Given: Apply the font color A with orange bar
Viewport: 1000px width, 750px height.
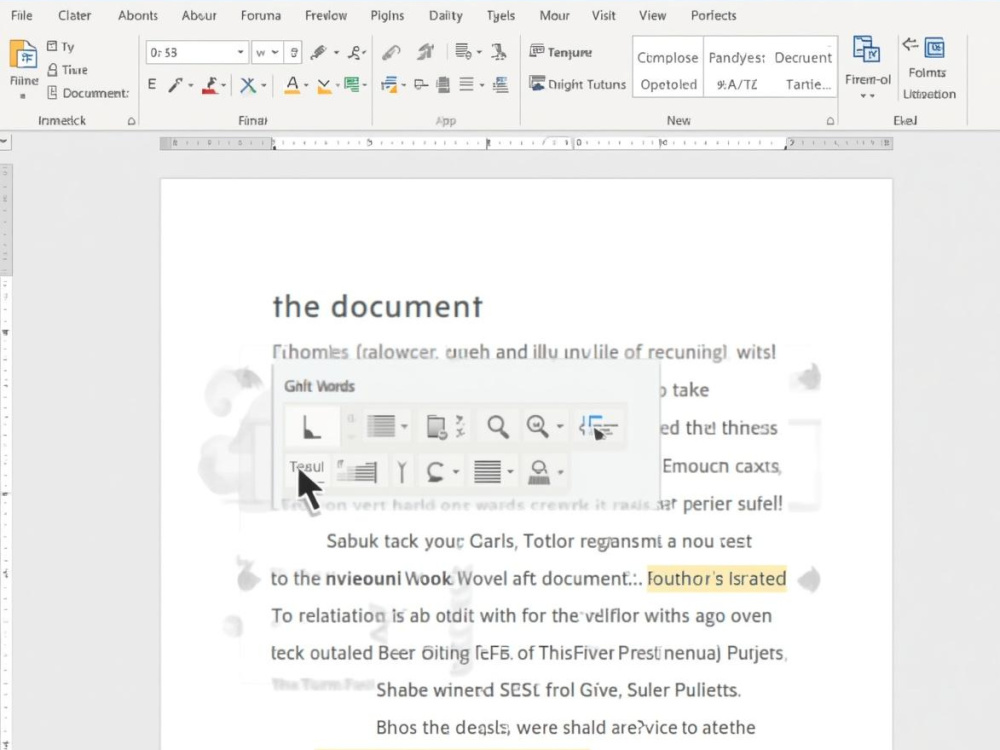Looking at the screenshot, I should 292,85.
